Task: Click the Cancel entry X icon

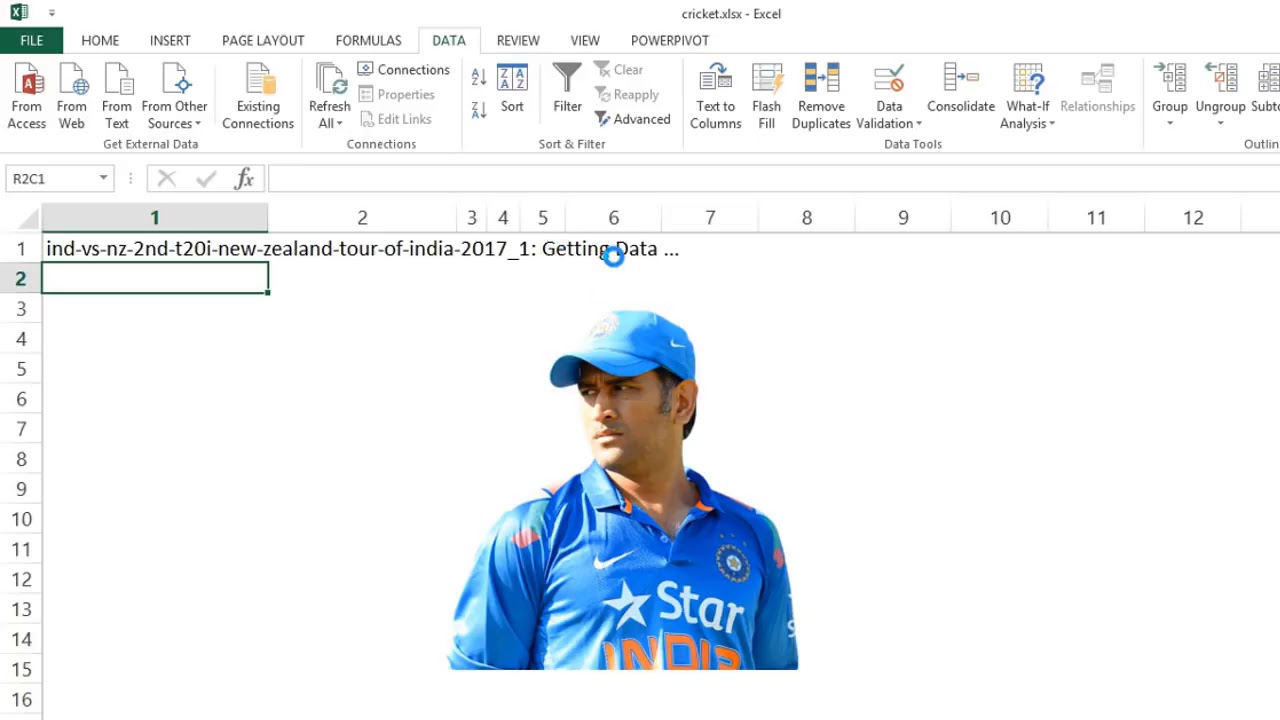Action: pos(167,179)
